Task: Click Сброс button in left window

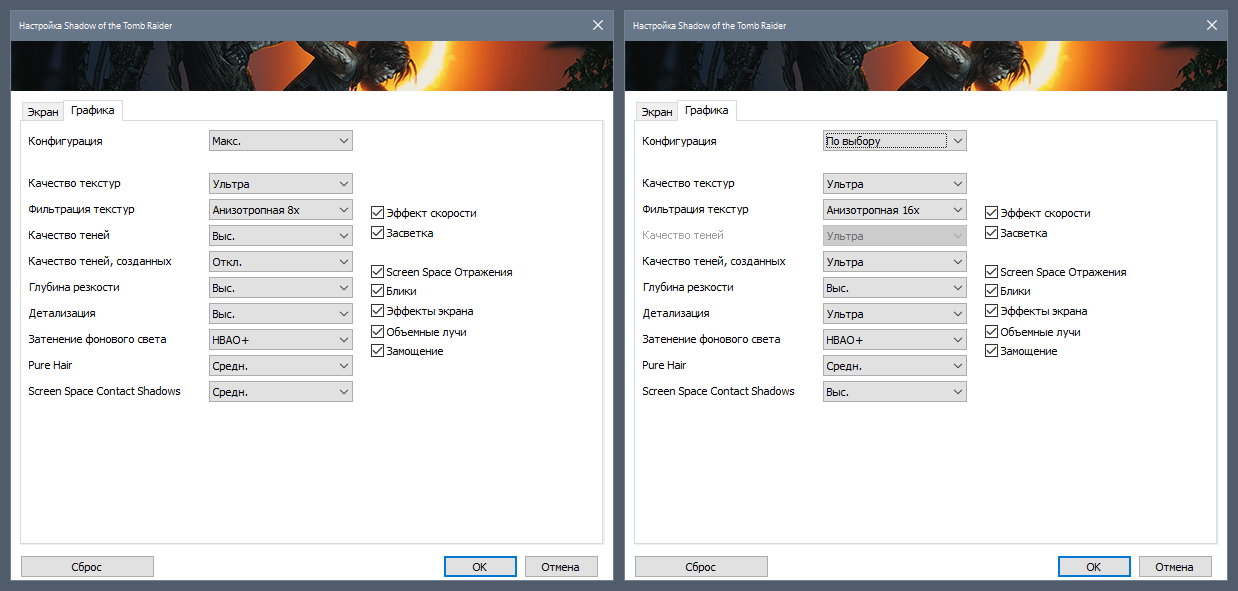Action: [x=87, y=567]
